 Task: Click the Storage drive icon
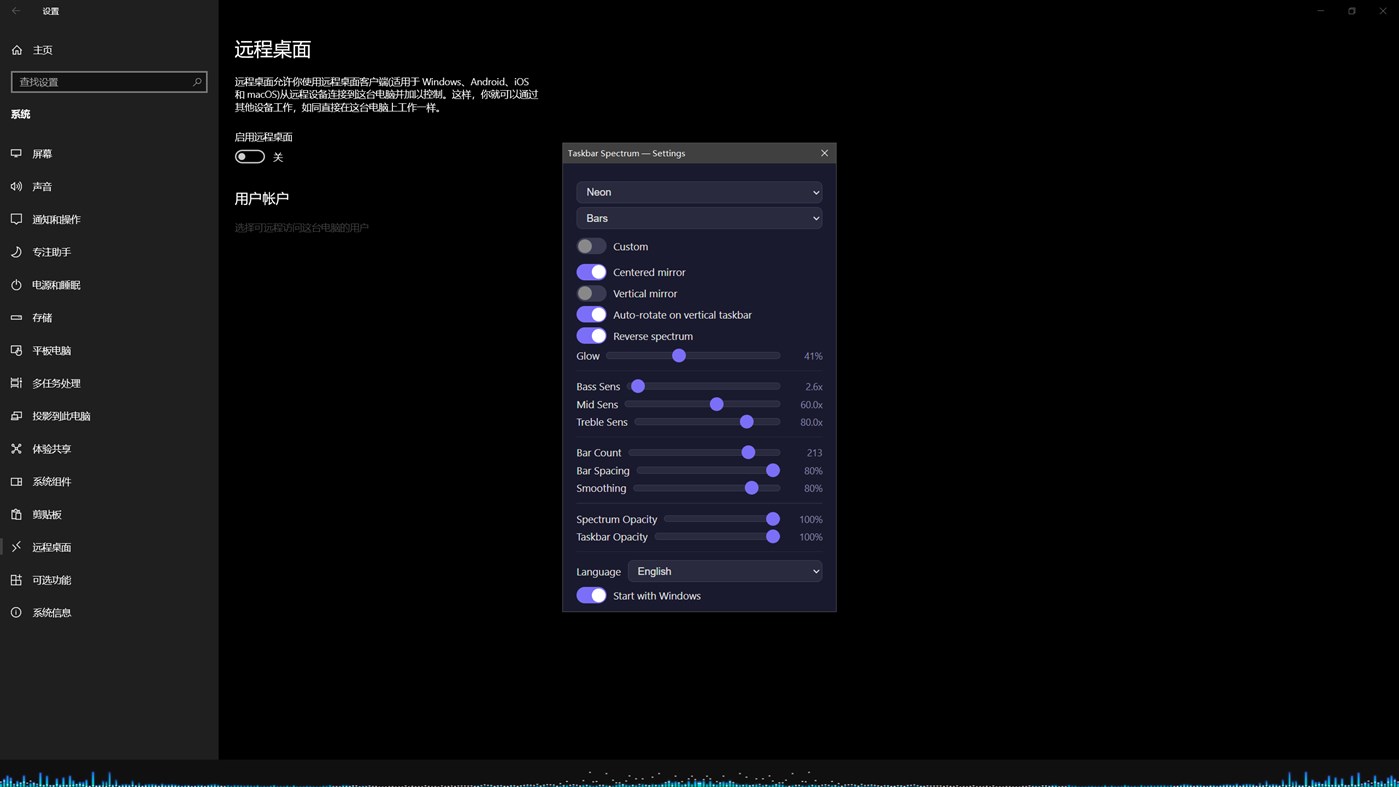[x=16, y=318]
